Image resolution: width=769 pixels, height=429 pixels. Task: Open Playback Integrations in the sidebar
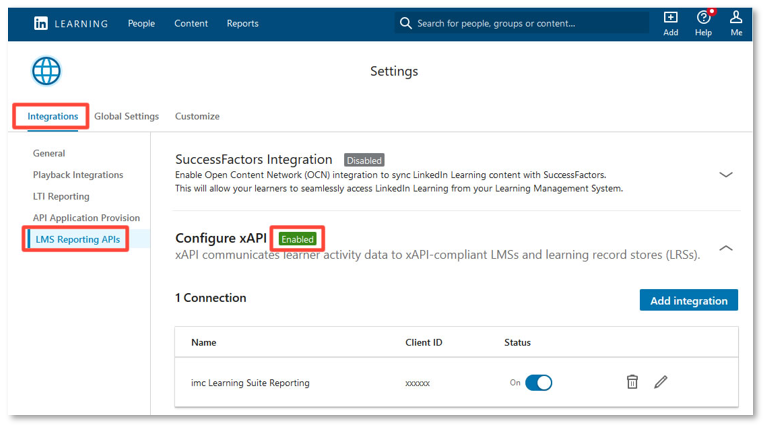pos(78,175)
